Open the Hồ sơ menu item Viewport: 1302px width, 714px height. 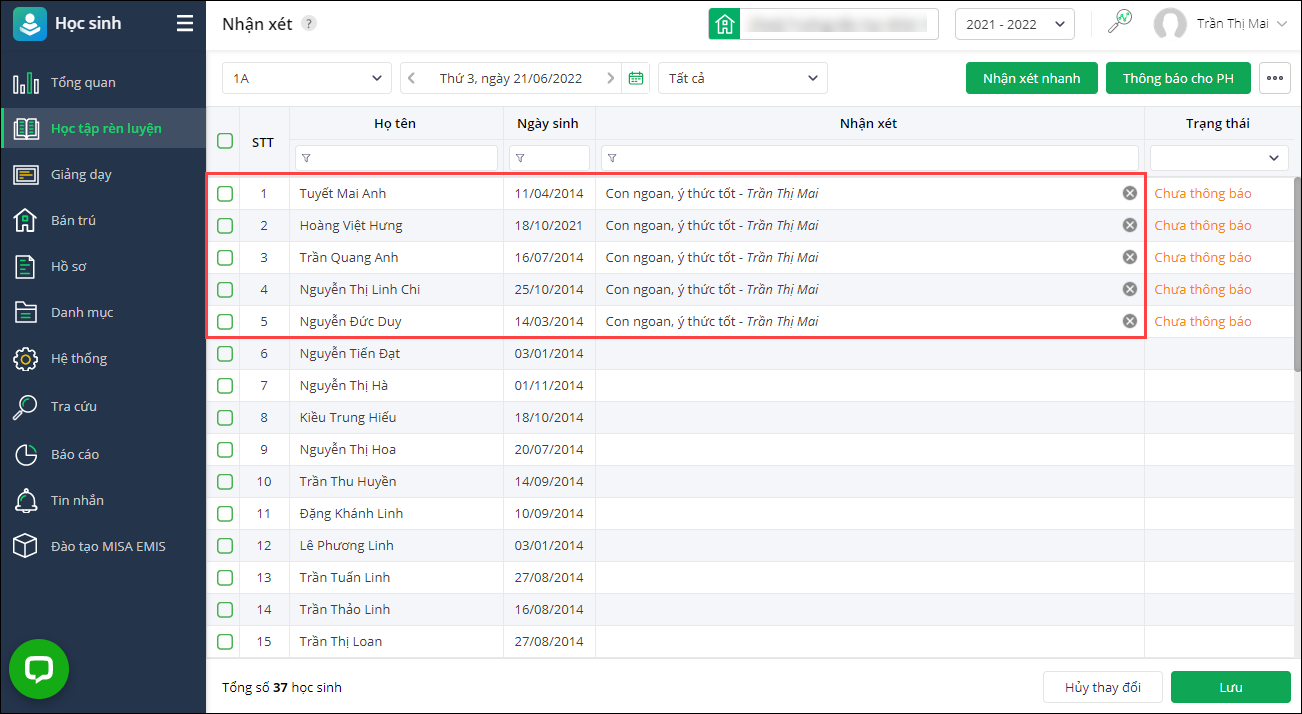(103, 266)
